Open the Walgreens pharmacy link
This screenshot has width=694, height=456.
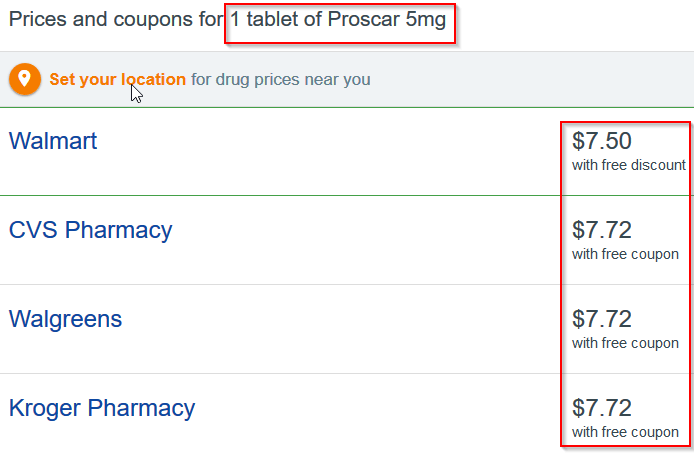click(65, 319)
